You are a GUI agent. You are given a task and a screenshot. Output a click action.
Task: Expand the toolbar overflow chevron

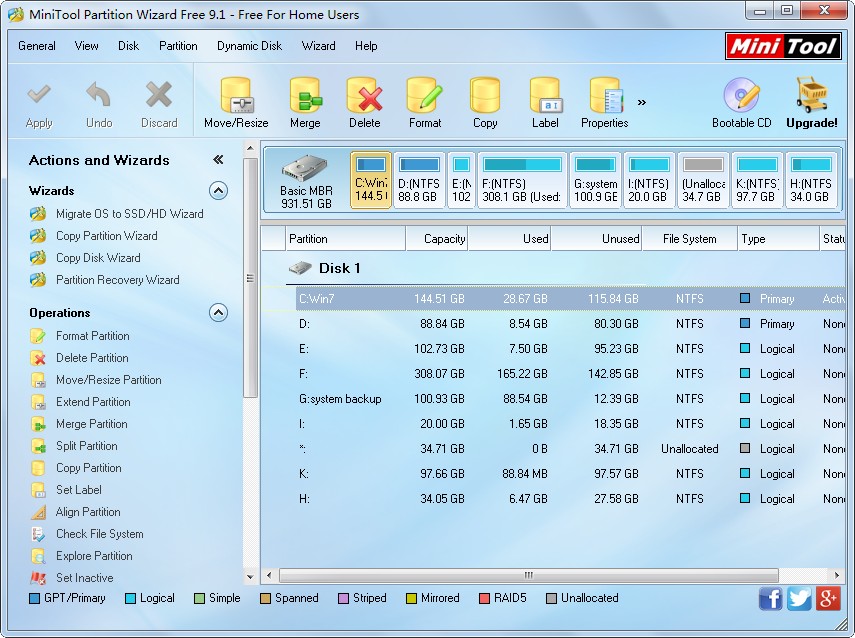(641, 102)
